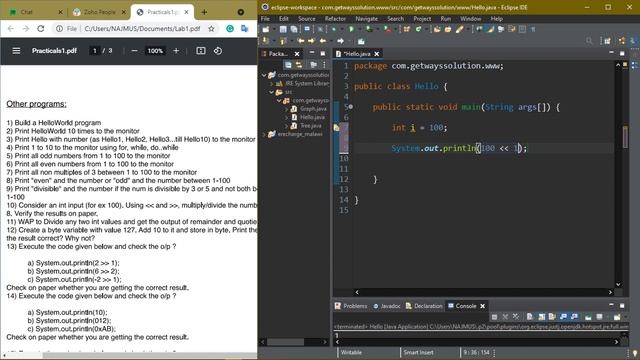
Task: Click the PDF viewer hamburger menu icon
Action: [16, 51]
